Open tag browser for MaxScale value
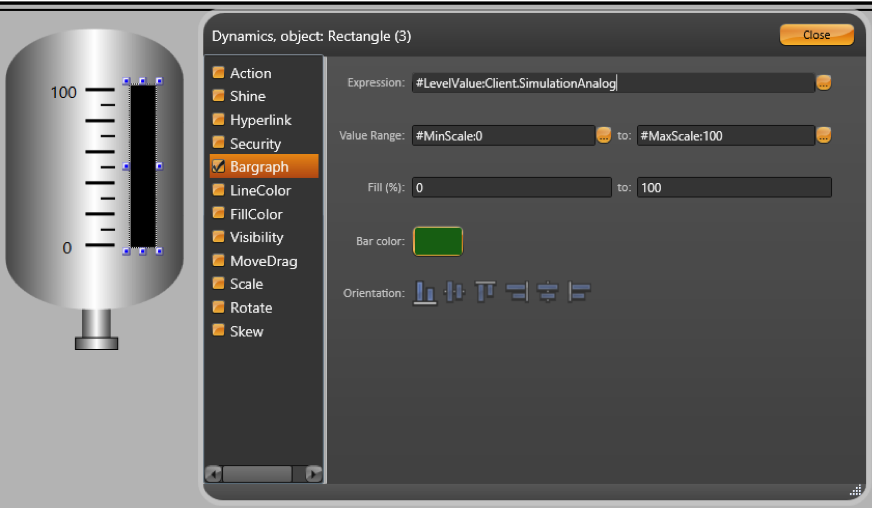 pyautogui.click(x=824, y=135)
